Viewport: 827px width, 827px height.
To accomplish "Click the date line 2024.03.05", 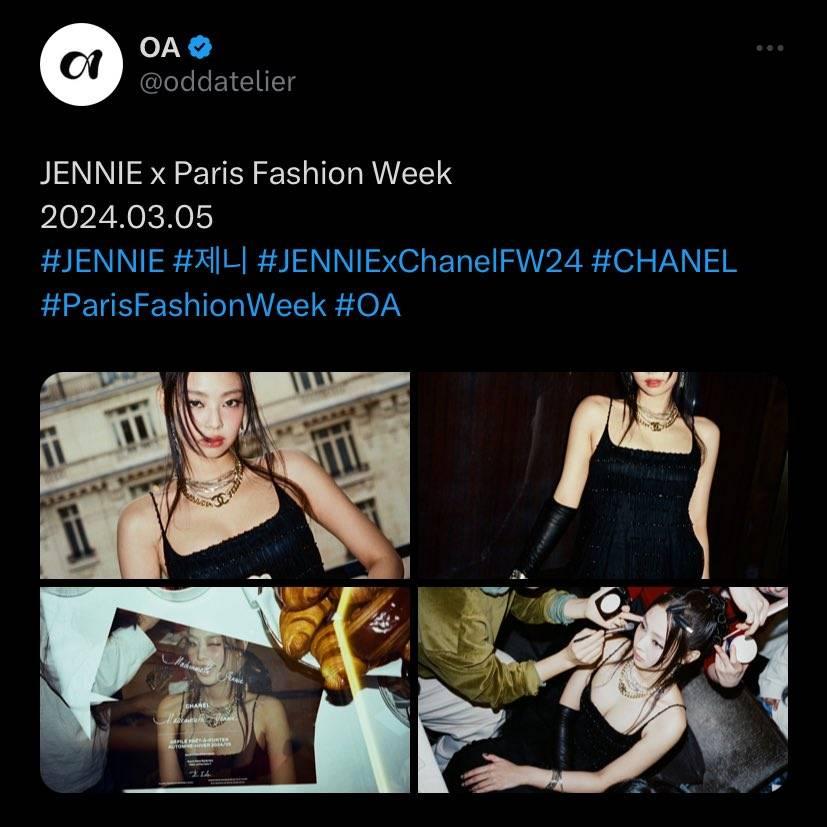I will tap(127, 217).
